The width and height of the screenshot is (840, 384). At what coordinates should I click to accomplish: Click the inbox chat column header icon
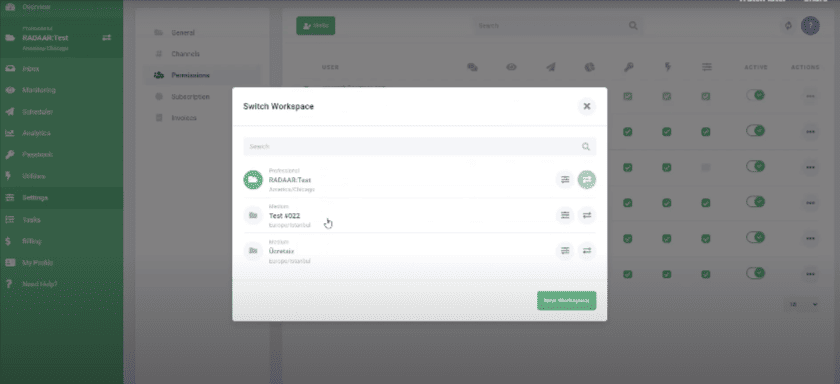pos(472,67)
